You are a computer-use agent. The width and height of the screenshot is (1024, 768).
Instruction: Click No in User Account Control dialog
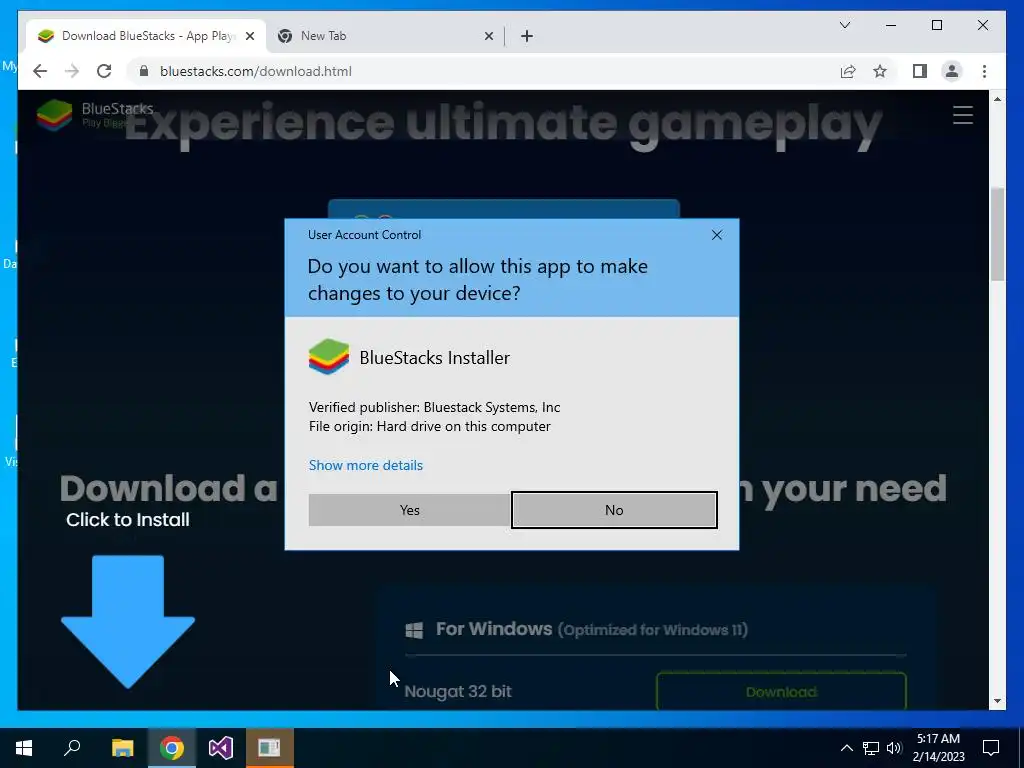[x=614, y=510]
